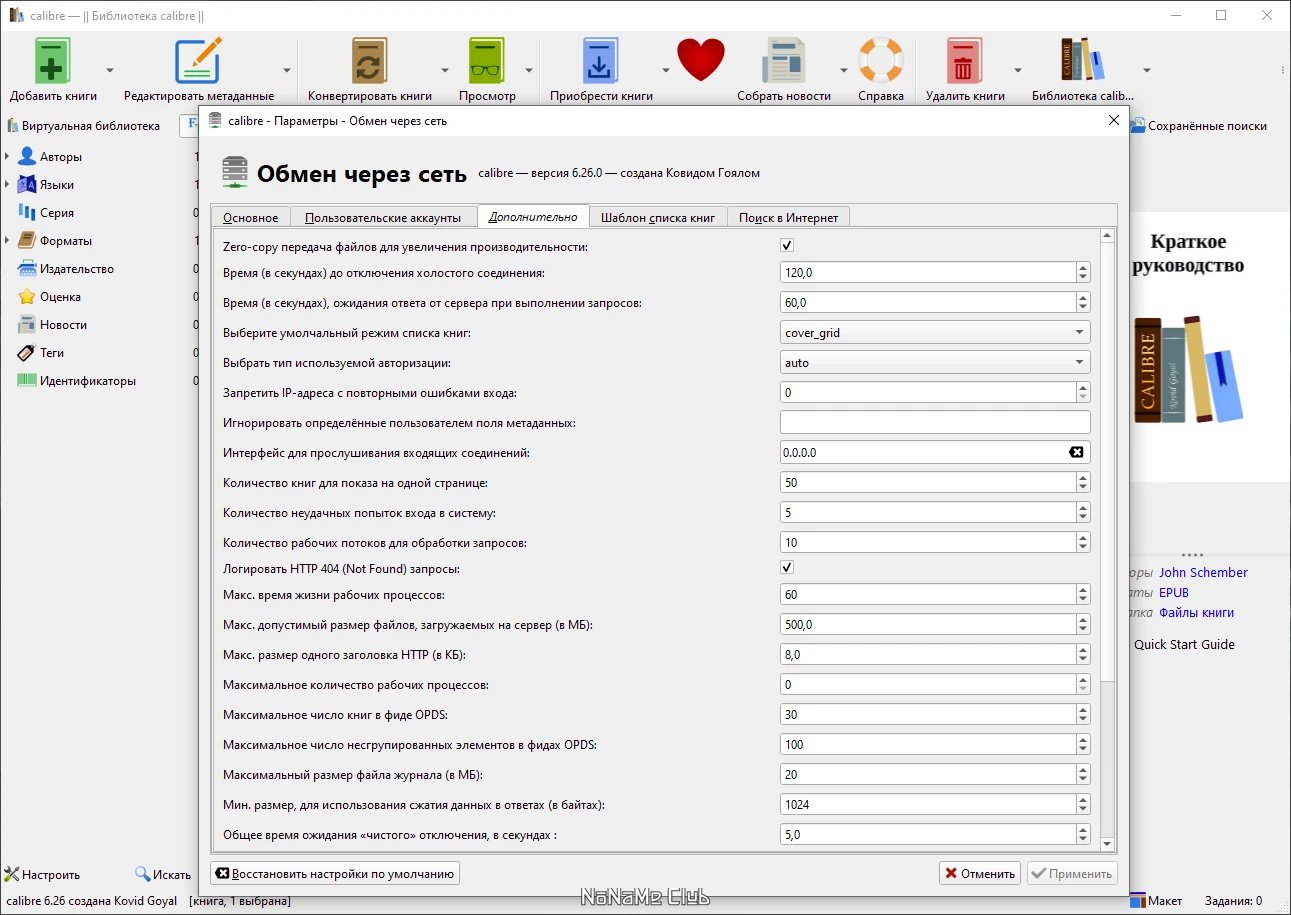This screenshot has height=915, width=1291.
Task: Open default book list mode dropdown cover_grid
Action: (x=935, y=332)
